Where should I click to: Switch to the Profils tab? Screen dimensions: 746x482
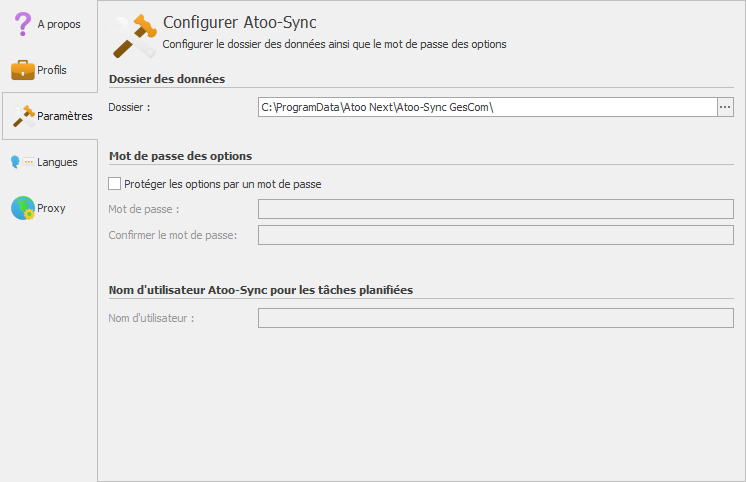tap(52, 70)
